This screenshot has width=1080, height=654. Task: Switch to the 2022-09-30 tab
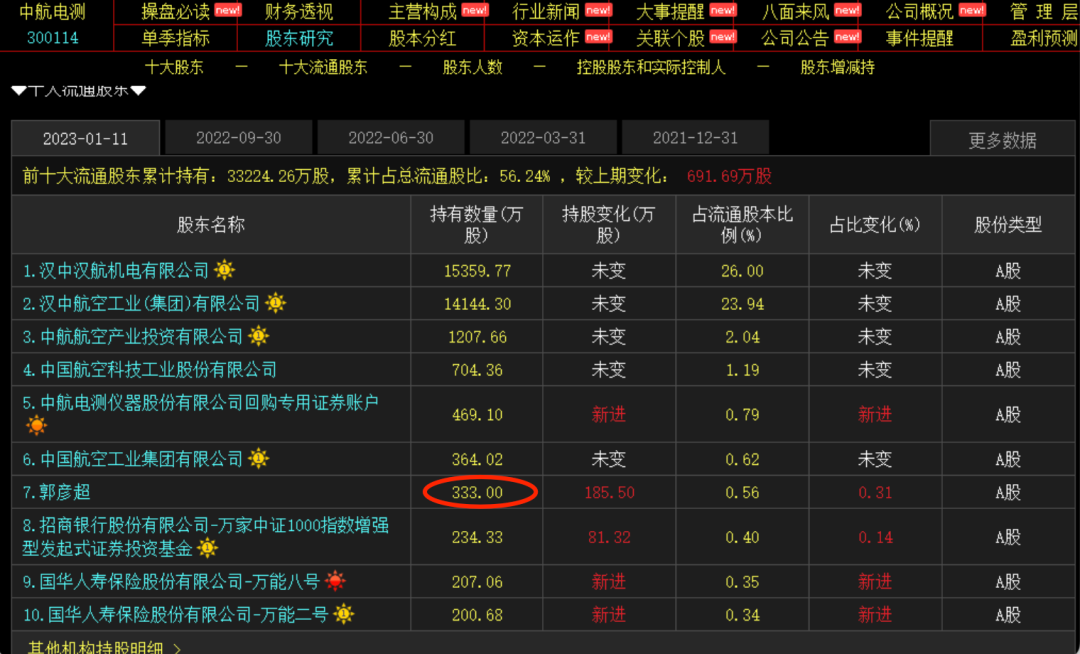point(238,138)
